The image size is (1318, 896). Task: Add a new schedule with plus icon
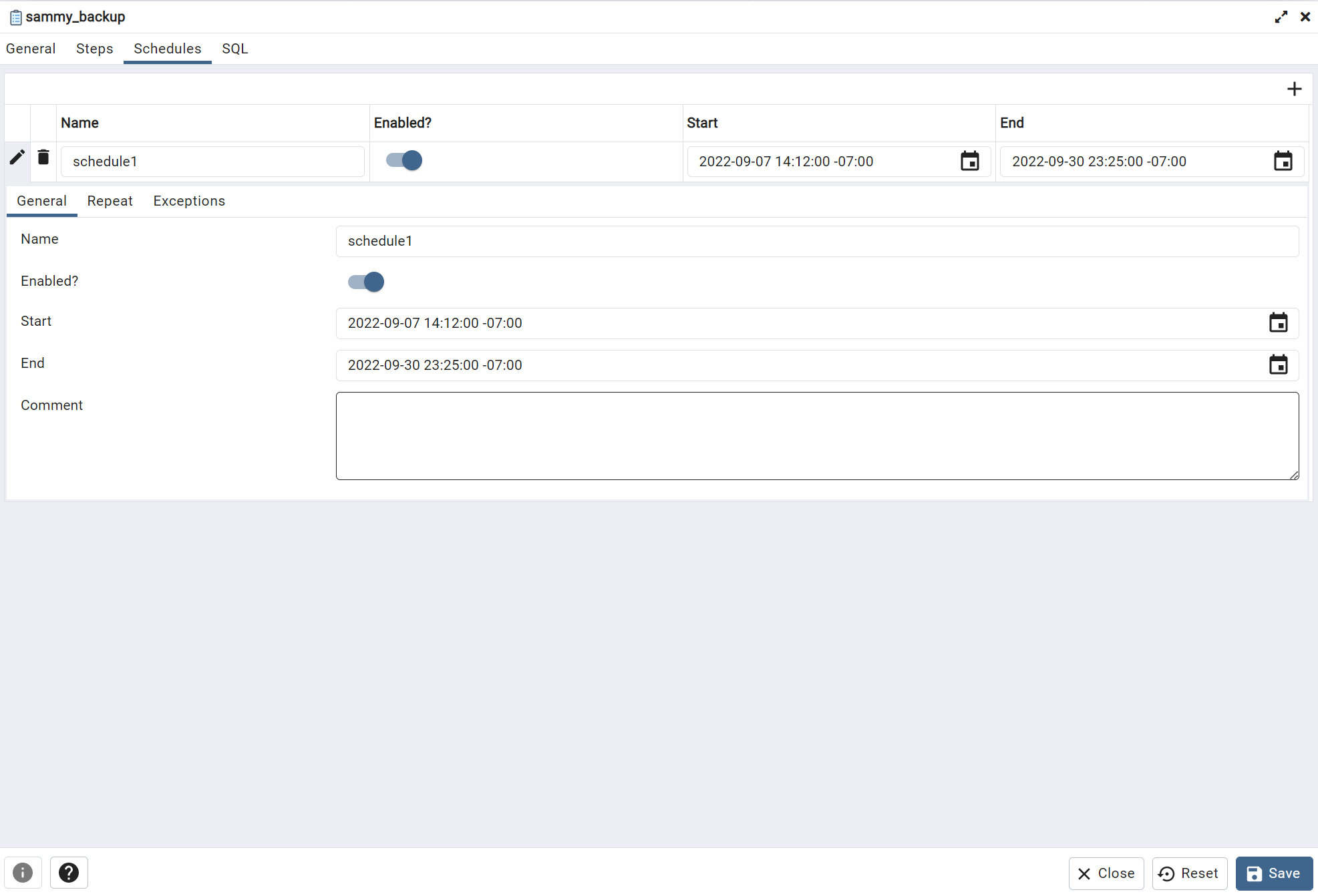click(x=1294, y=89)
